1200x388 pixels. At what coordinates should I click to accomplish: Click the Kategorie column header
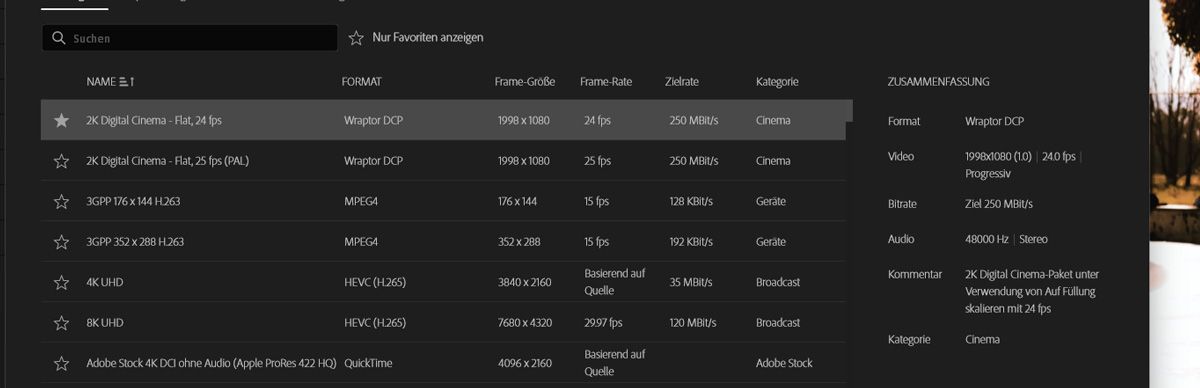click(x=777, y=81)
